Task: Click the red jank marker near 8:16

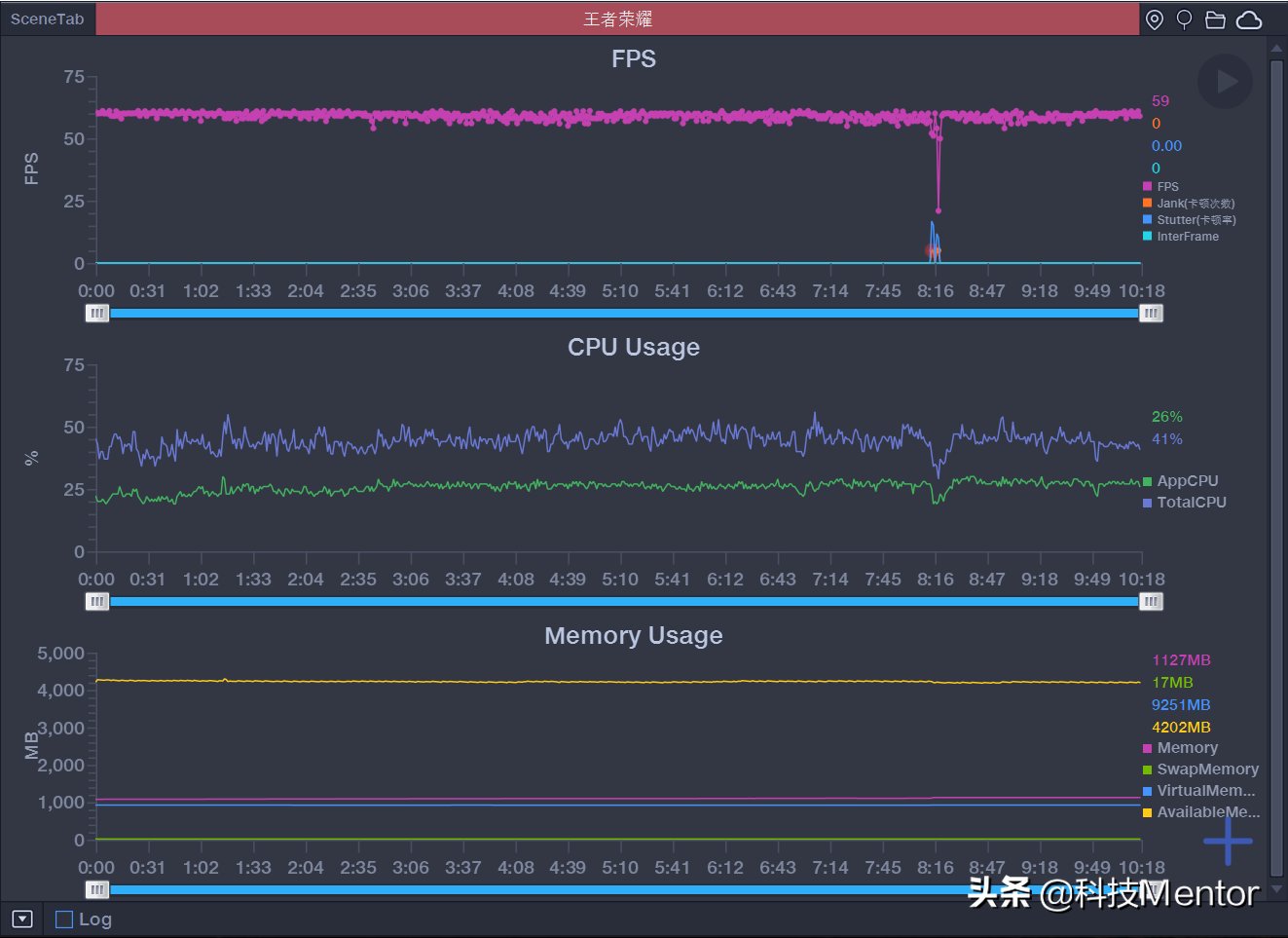Action: point(932,251)
